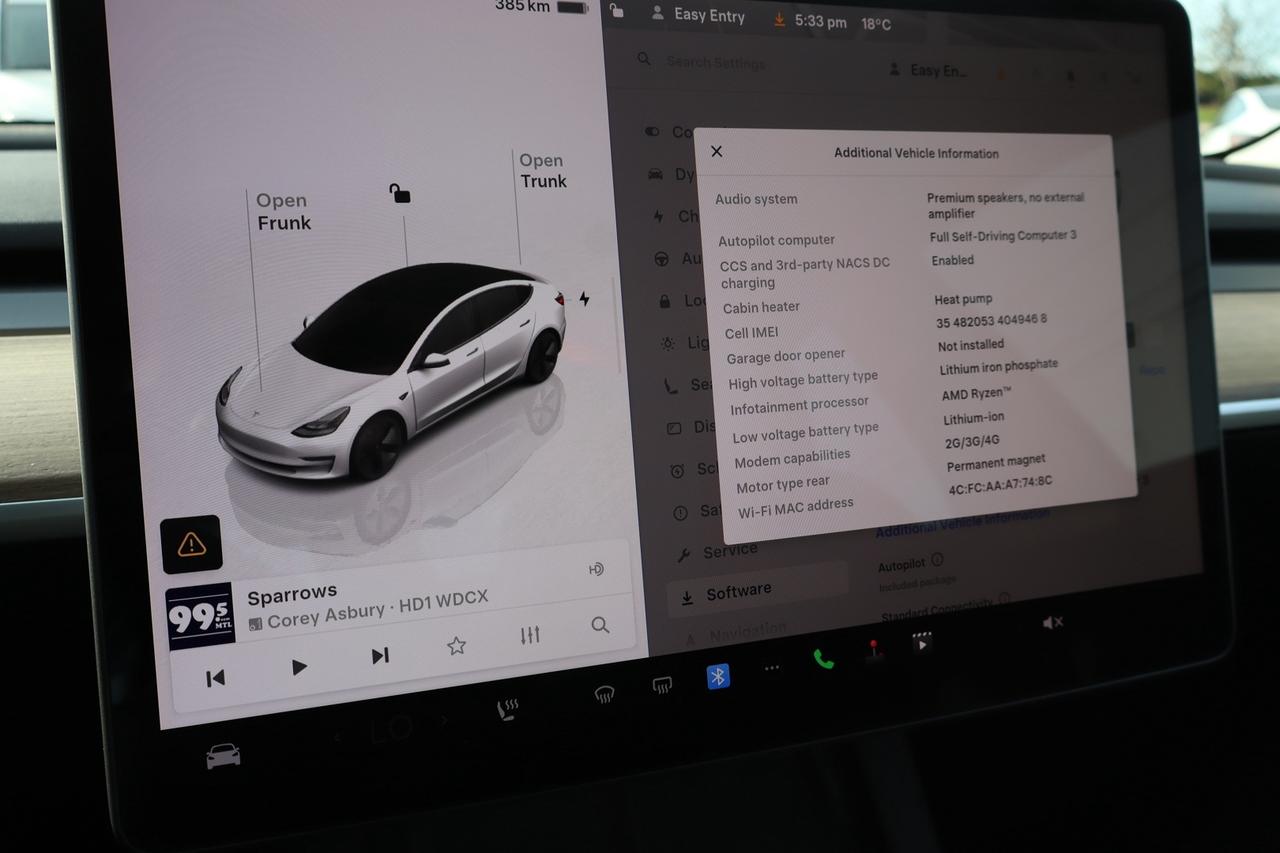Select Full Self-Driving Computer 3 value
1280x853 pixels.
coord(1003,236)
